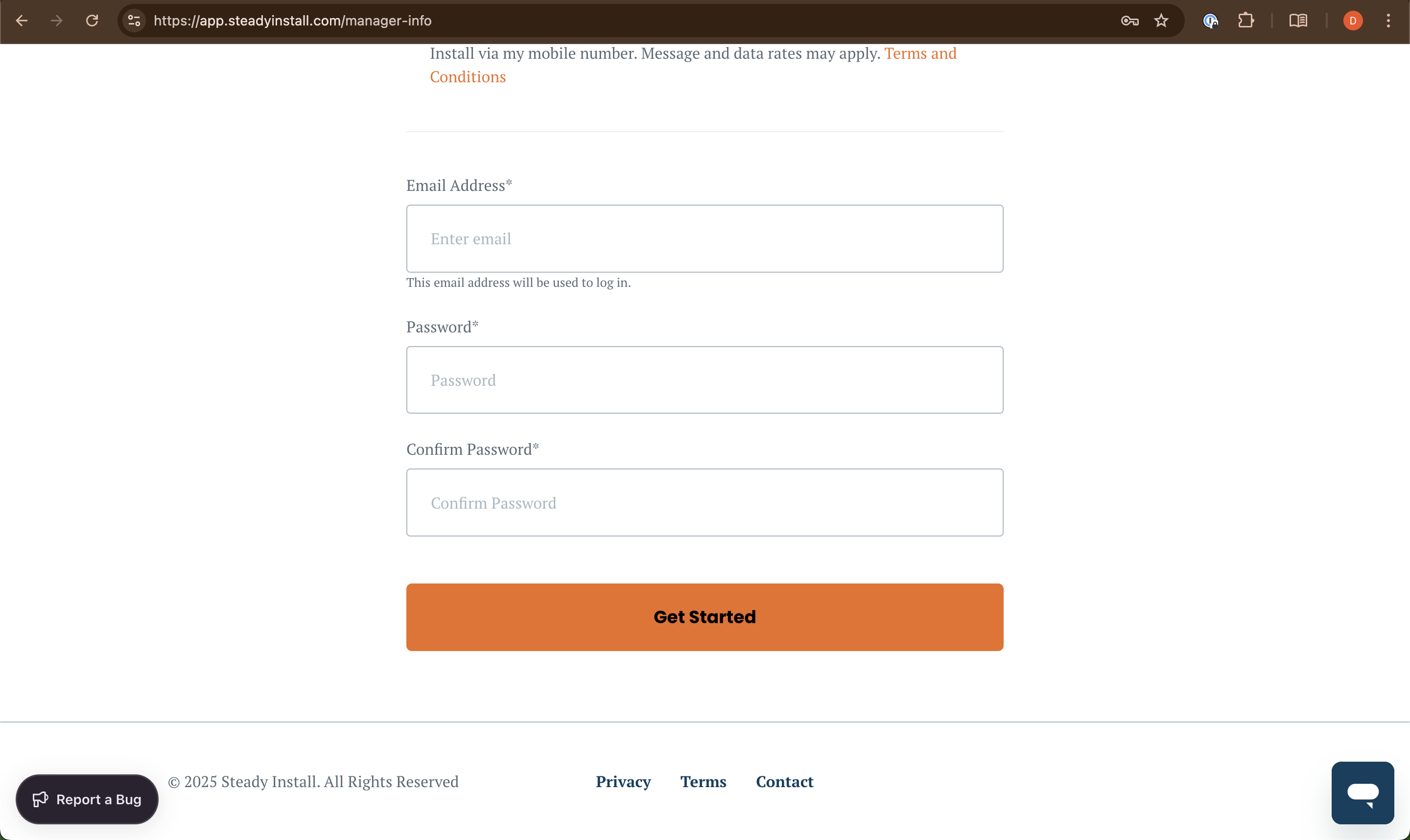The width and height of the screenshot is (1410, 840).
Task: Open the site information icon in address bar
Action: pos(134,21)
